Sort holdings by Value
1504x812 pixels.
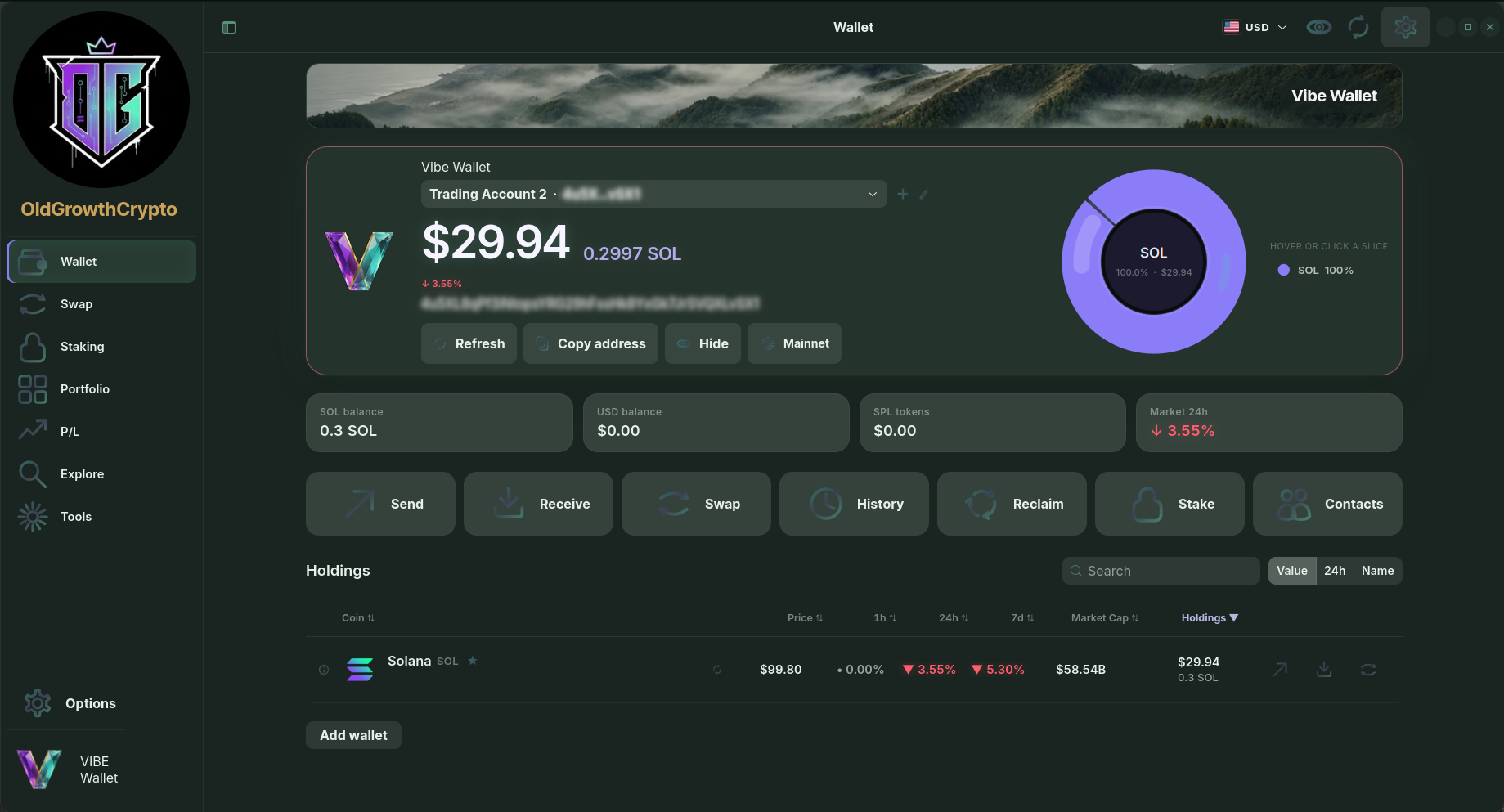click(1292, 571)
